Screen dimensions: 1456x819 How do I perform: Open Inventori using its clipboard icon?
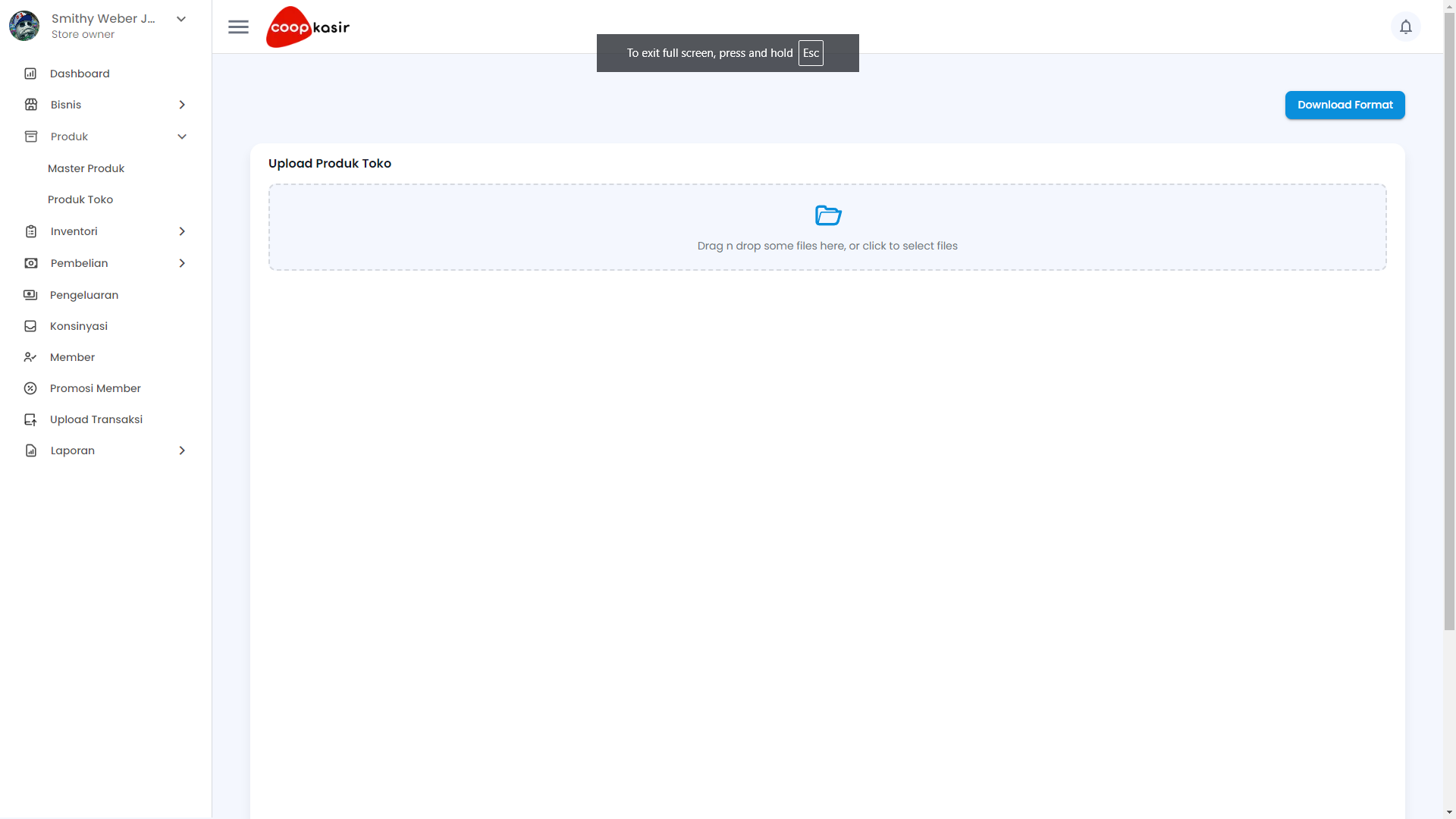pos(30,231)
